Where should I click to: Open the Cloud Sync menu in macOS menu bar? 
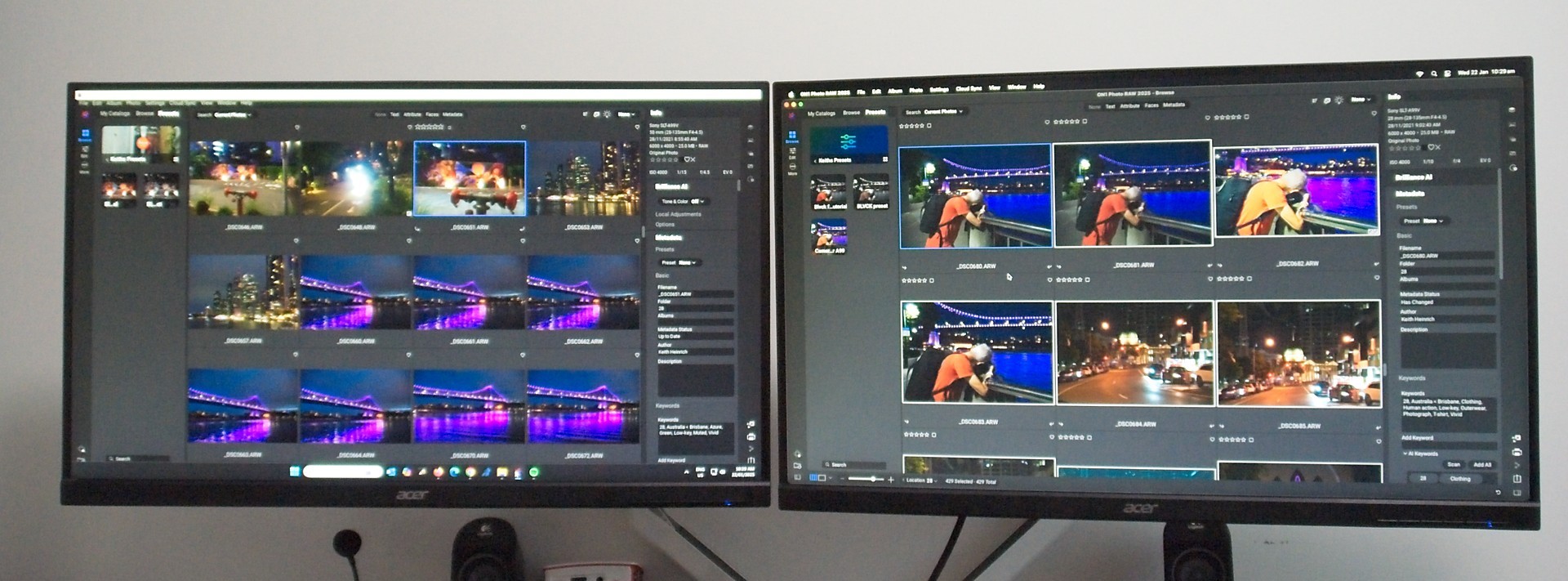click(968, 88)
